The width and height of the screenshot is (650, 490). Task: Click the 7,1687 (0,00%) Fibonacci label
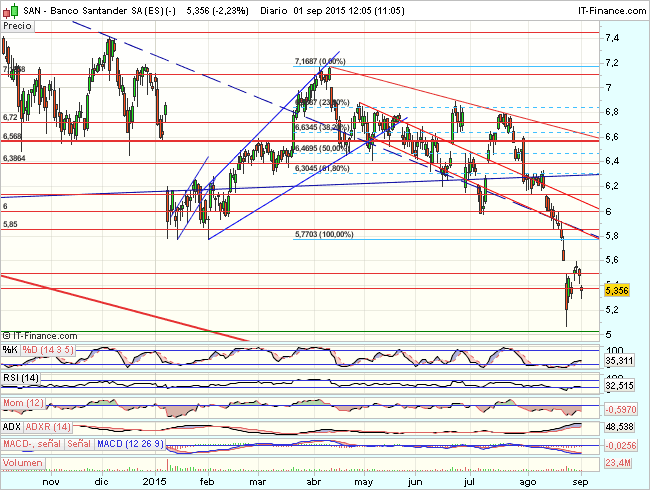pos(320,61)
